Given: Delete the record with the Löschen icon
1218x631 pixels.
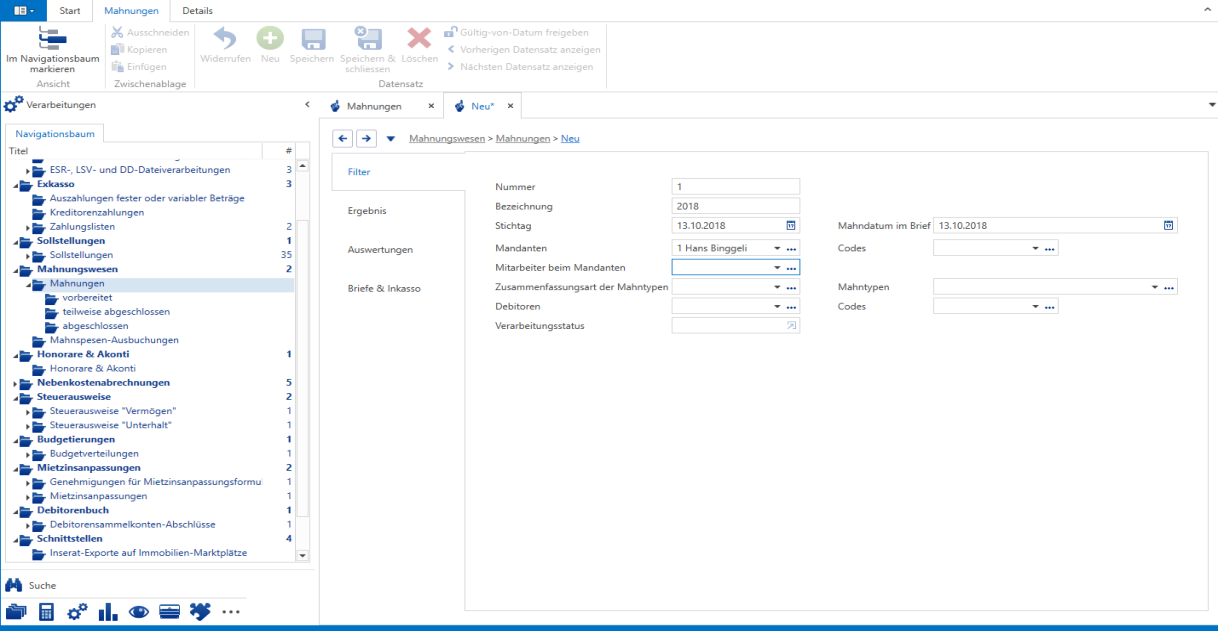Looking at the screenshot, I should pos(419,39).
